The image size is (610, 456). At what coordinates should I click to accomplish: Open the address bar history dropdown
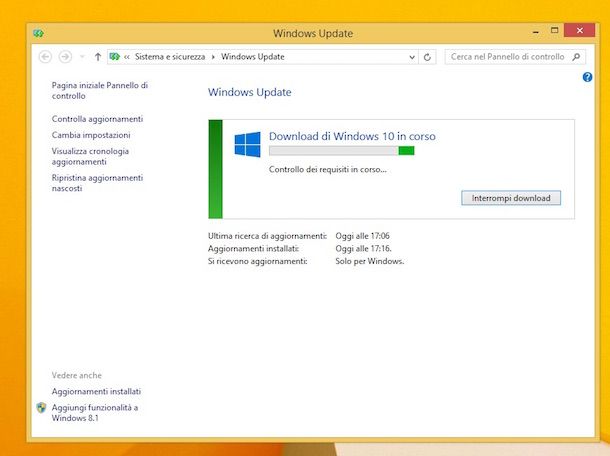412,57
